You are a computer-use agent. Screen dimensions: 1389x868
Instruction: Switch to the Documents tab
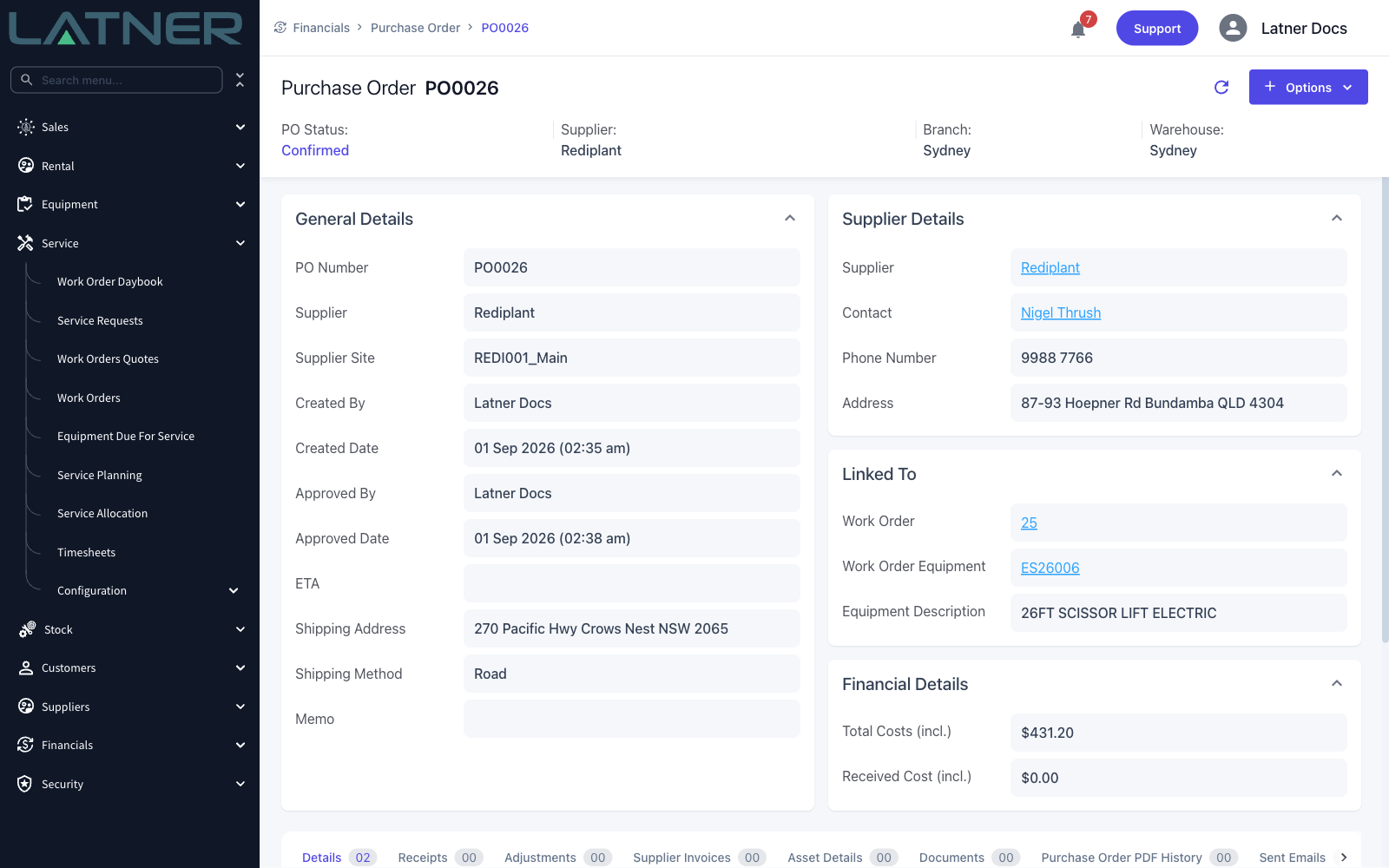click(x=969, y=858)
